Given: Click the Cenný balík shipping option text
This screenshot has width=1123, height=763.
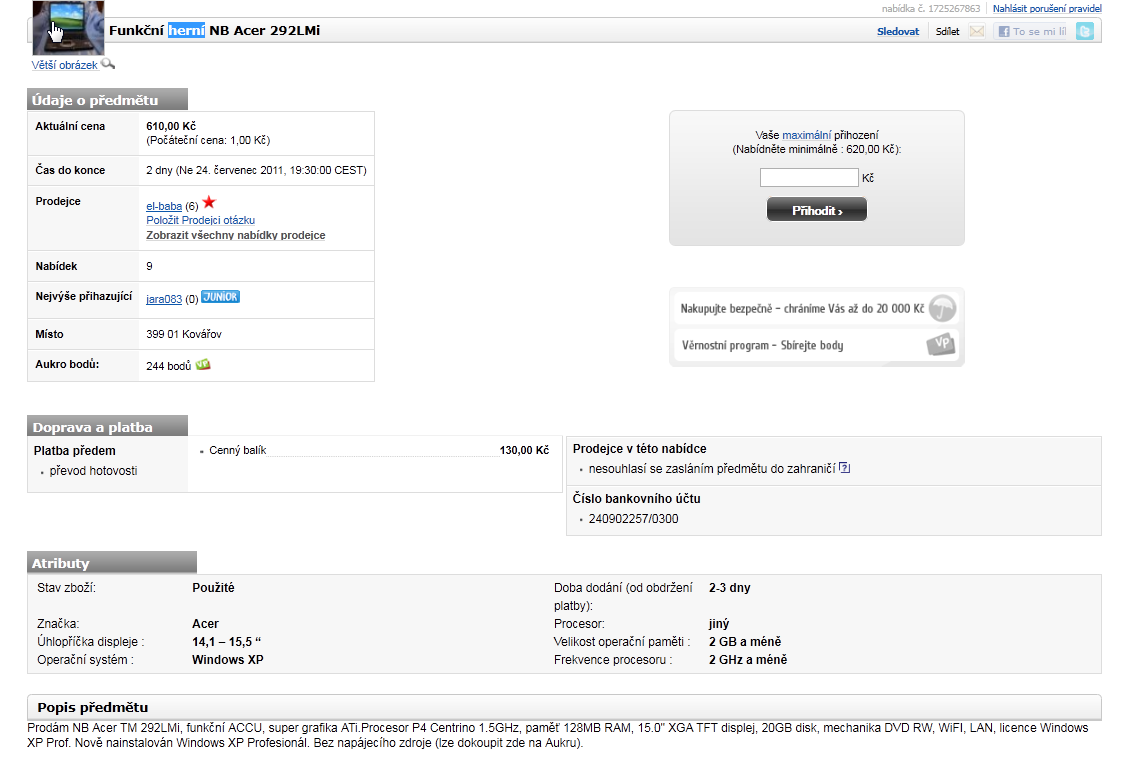Looking at the screenshot, I should tap(238, 450).
